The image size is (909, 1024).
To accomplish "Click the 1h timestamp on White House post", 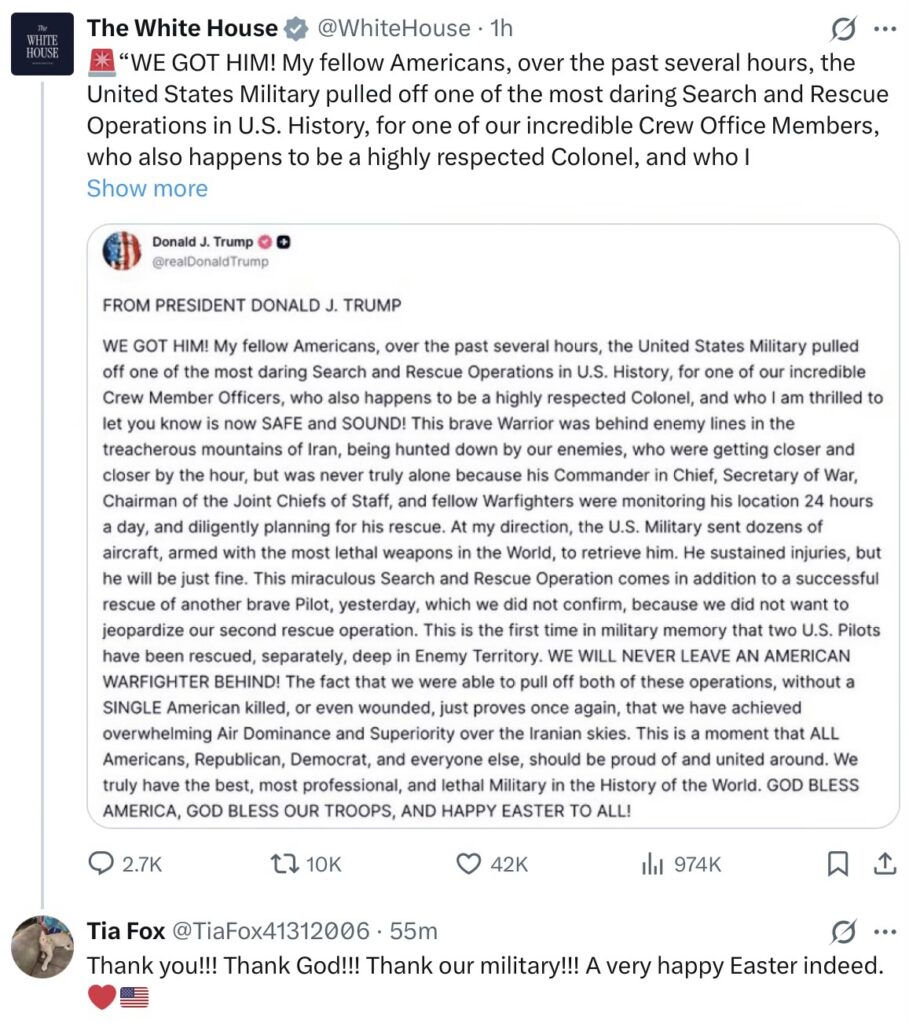I will [500, 29].
